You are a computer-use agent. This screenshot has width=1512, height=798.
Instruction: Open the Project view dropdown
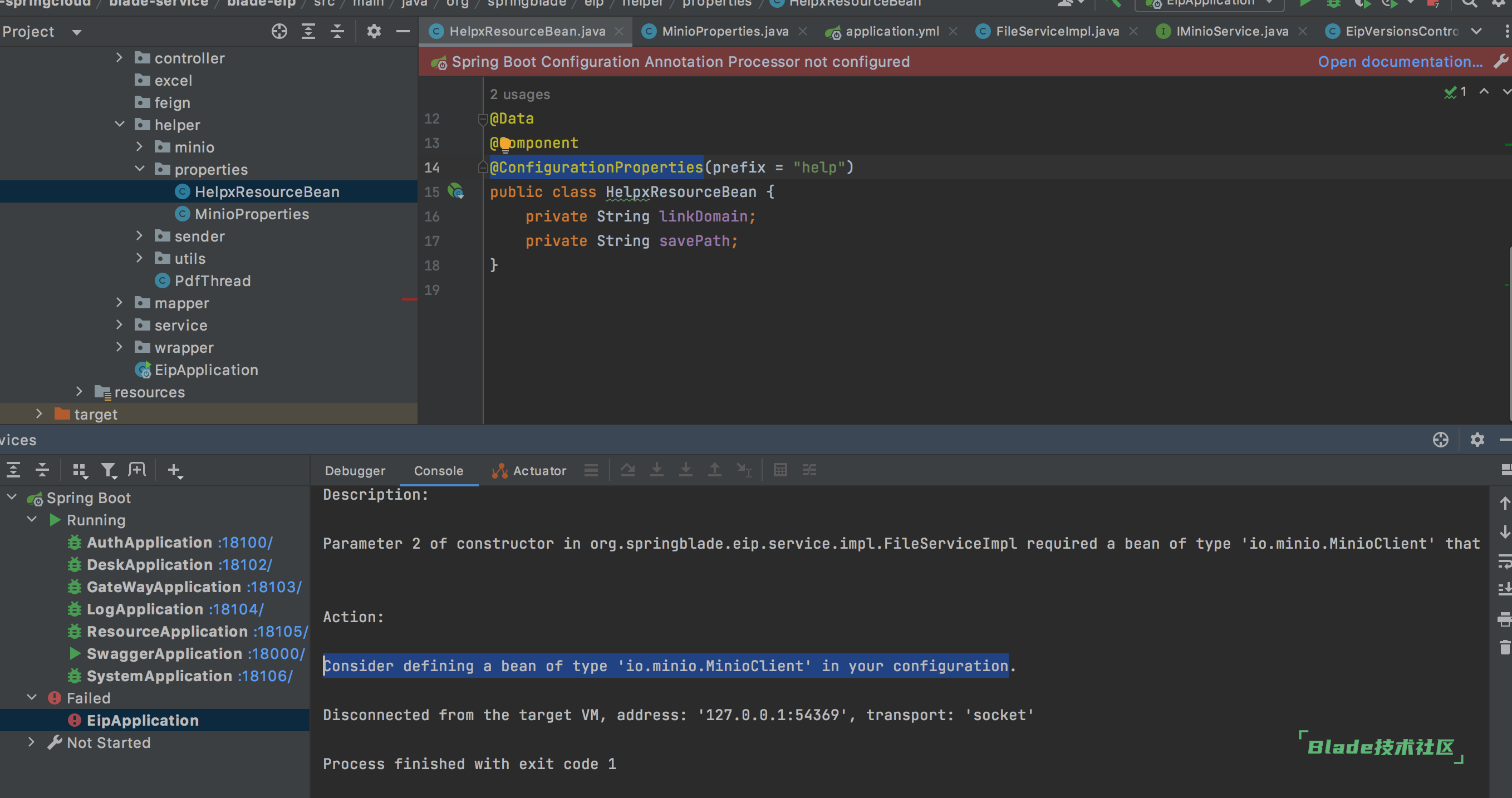pos(76,32)
